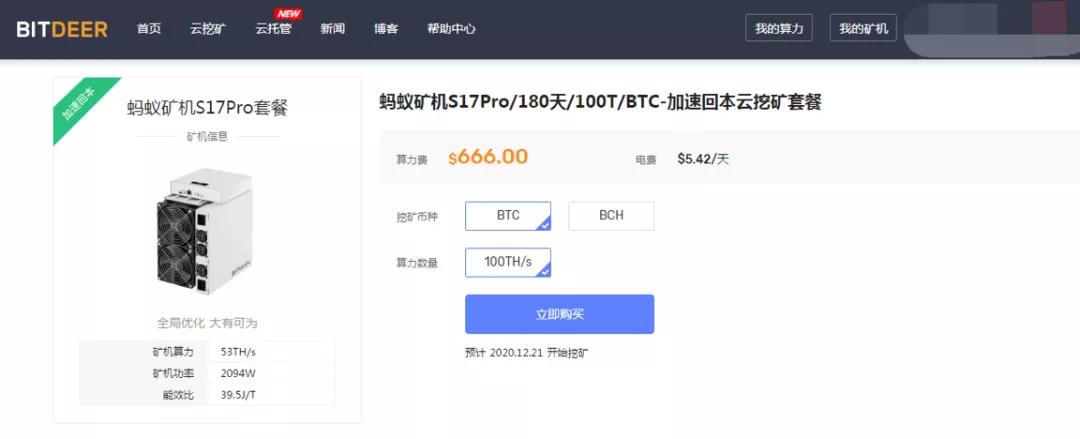Click the 我的矿机 button

pyautogui.click(x=863, y=28)
